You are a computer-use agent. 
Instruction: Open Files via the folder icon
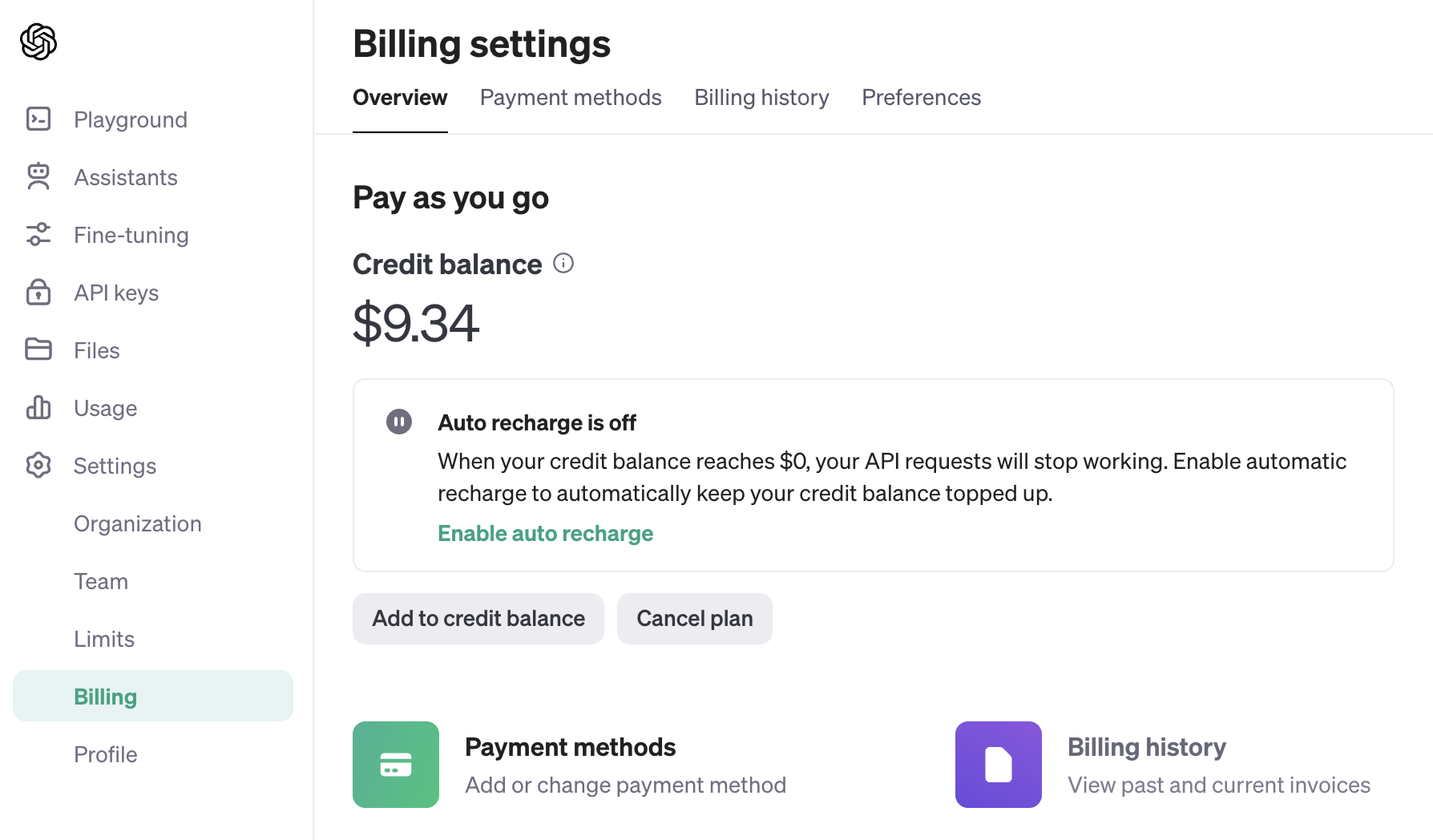(x=38, y=350)
